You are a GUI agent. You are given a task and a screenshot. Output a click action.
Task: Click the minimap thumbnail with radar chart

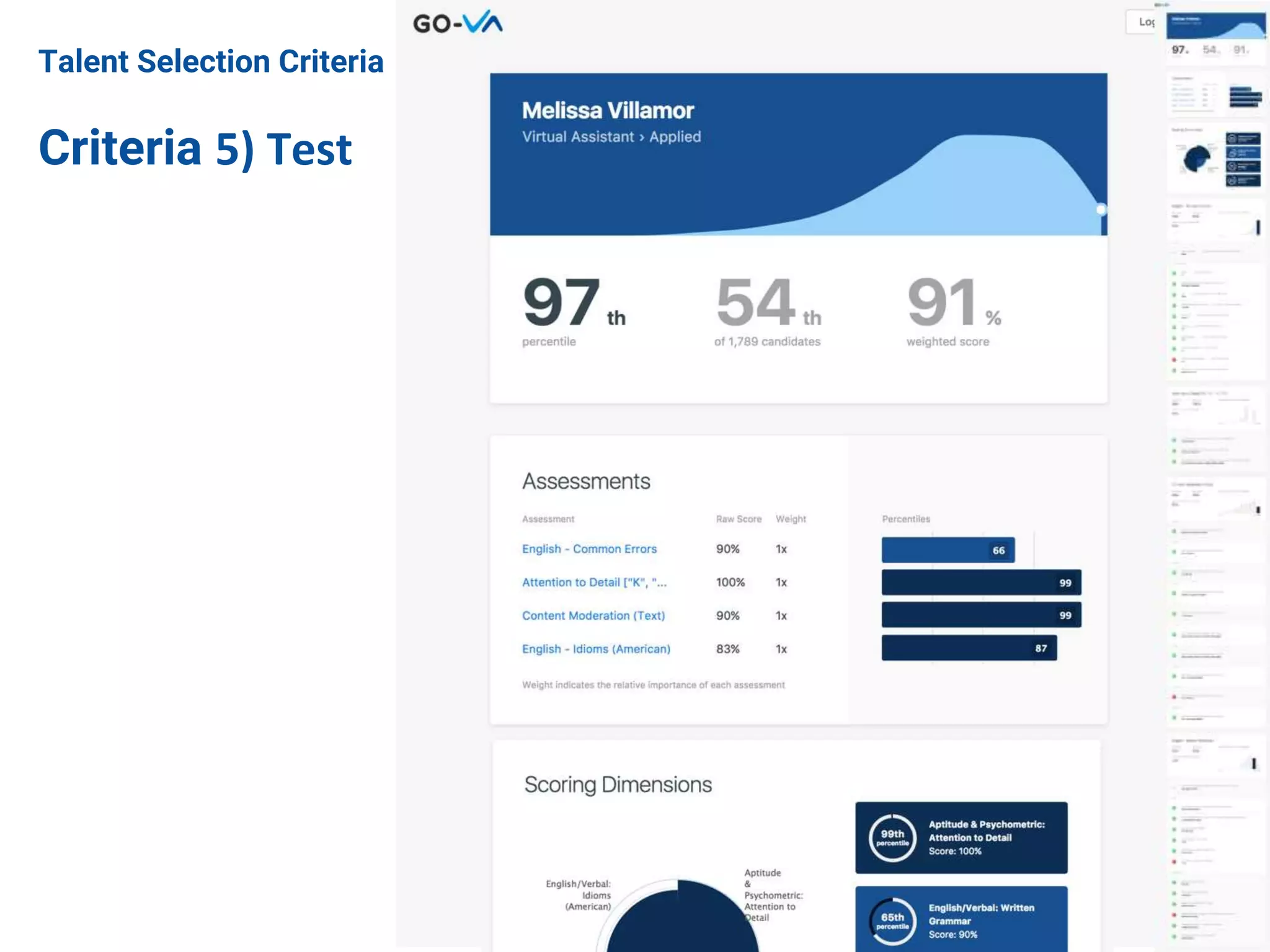pos(1215,159)
